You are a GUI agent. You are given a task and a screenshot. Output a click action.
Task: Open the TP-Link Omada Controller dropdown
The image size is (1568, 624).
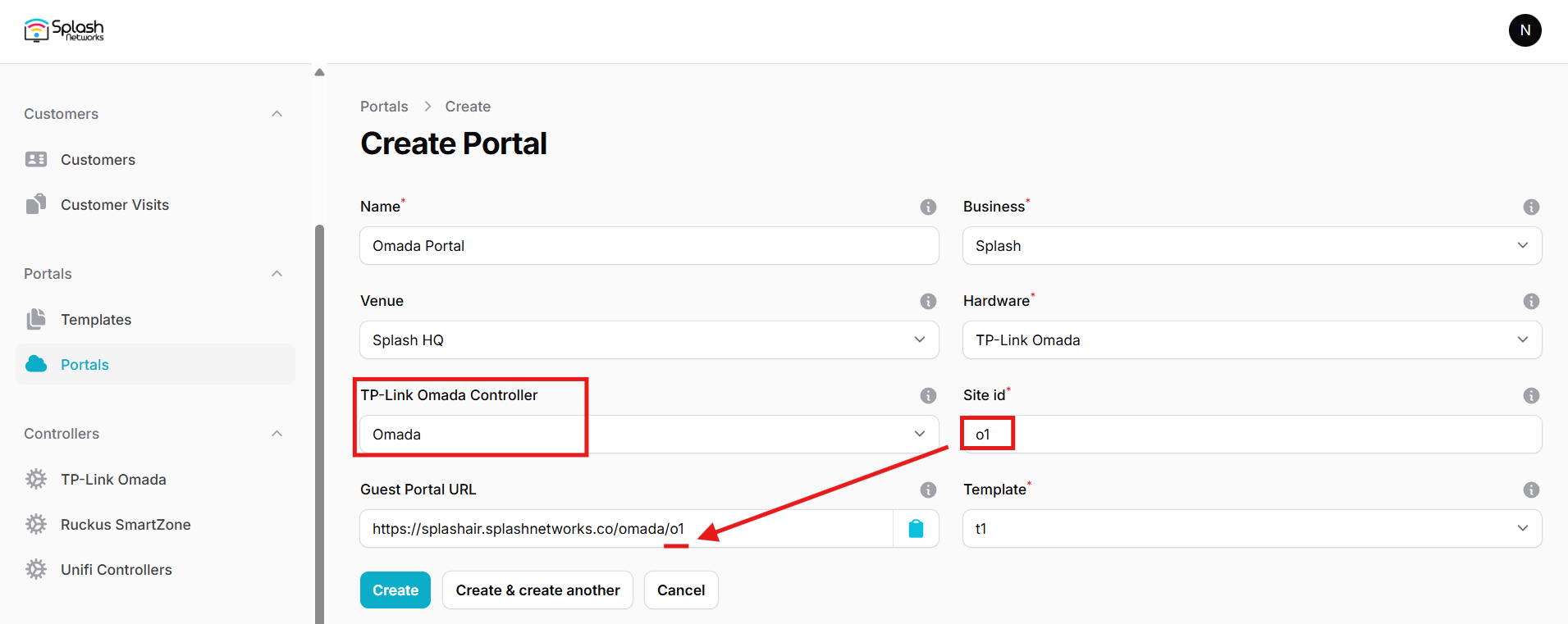tap(649, 435)
